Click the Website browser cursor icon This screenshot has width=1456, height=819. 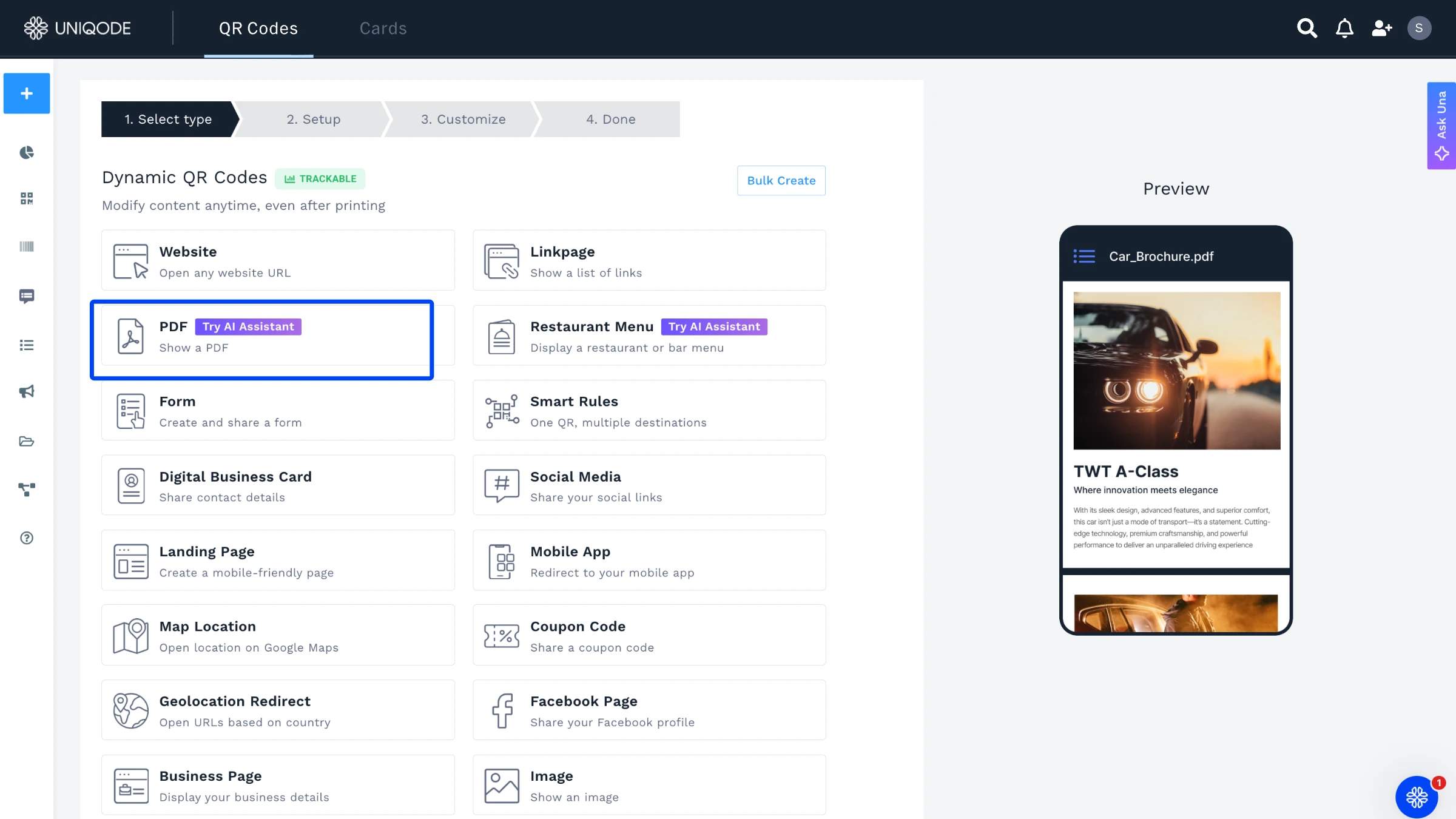coord(130,261)
